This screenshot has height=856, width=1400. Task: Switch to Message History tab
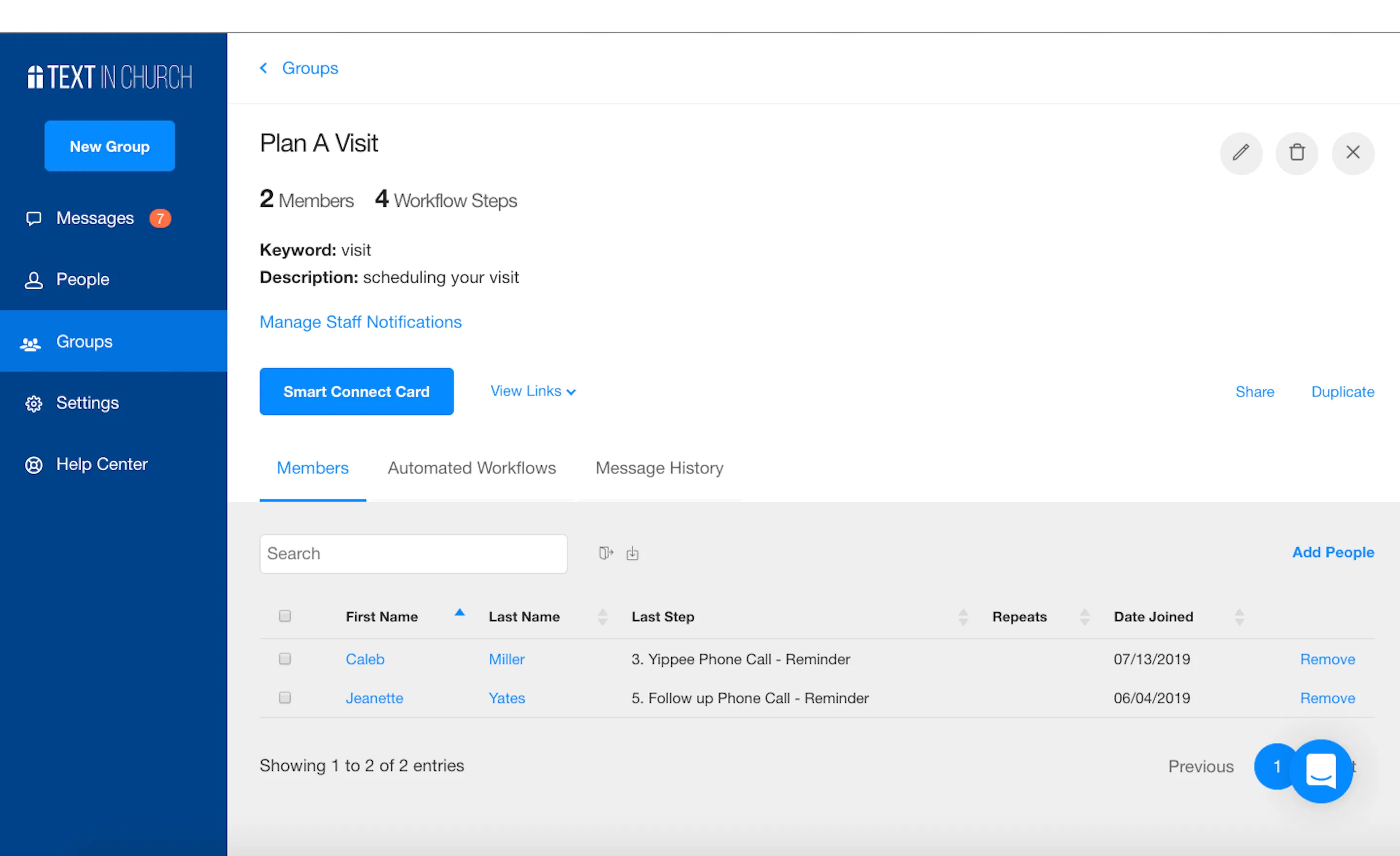(x=659, y=468)
